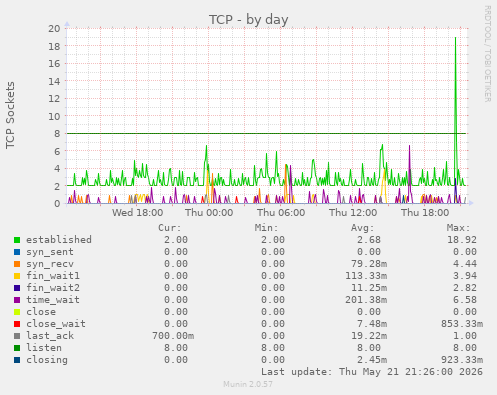
Task: Click time_wait average value 201.38m
Action: click(x=366, y=300)
